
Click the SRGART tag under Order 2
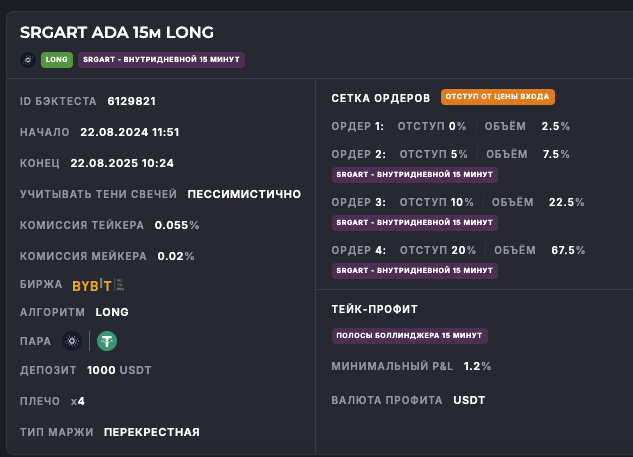coord(413,174)
